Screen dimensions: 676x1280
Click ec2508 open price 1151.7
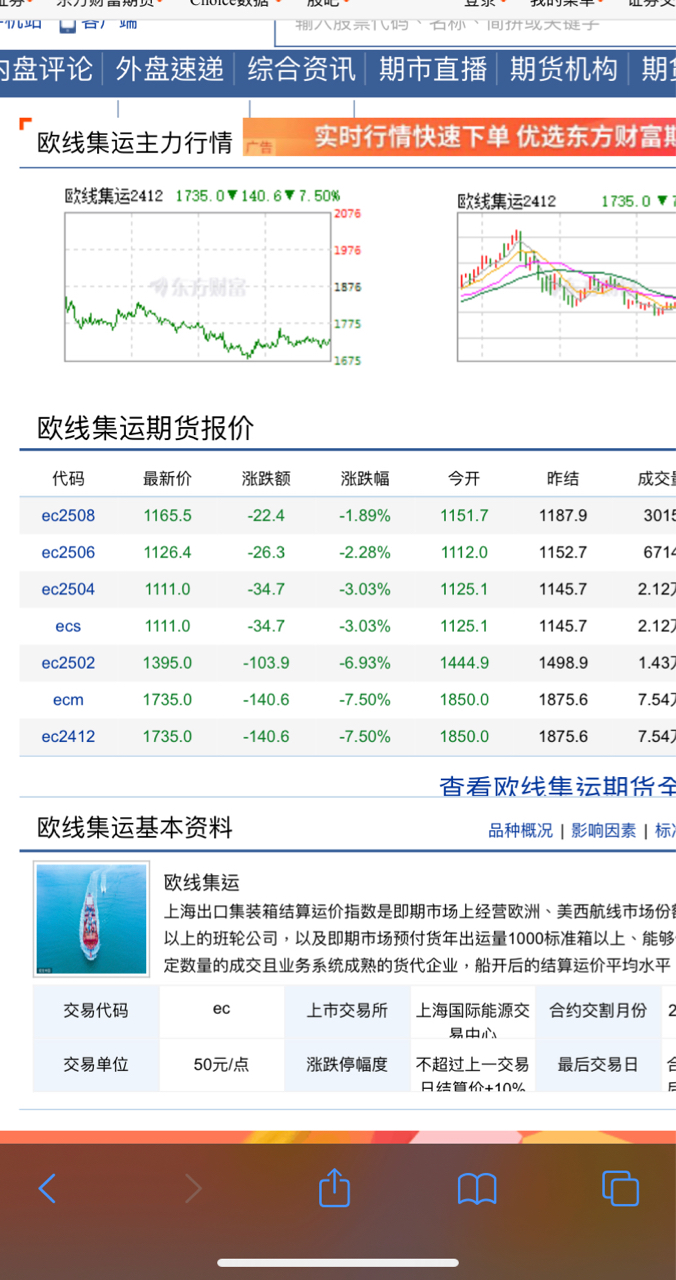pyautogui.click(x=464, y=516)
